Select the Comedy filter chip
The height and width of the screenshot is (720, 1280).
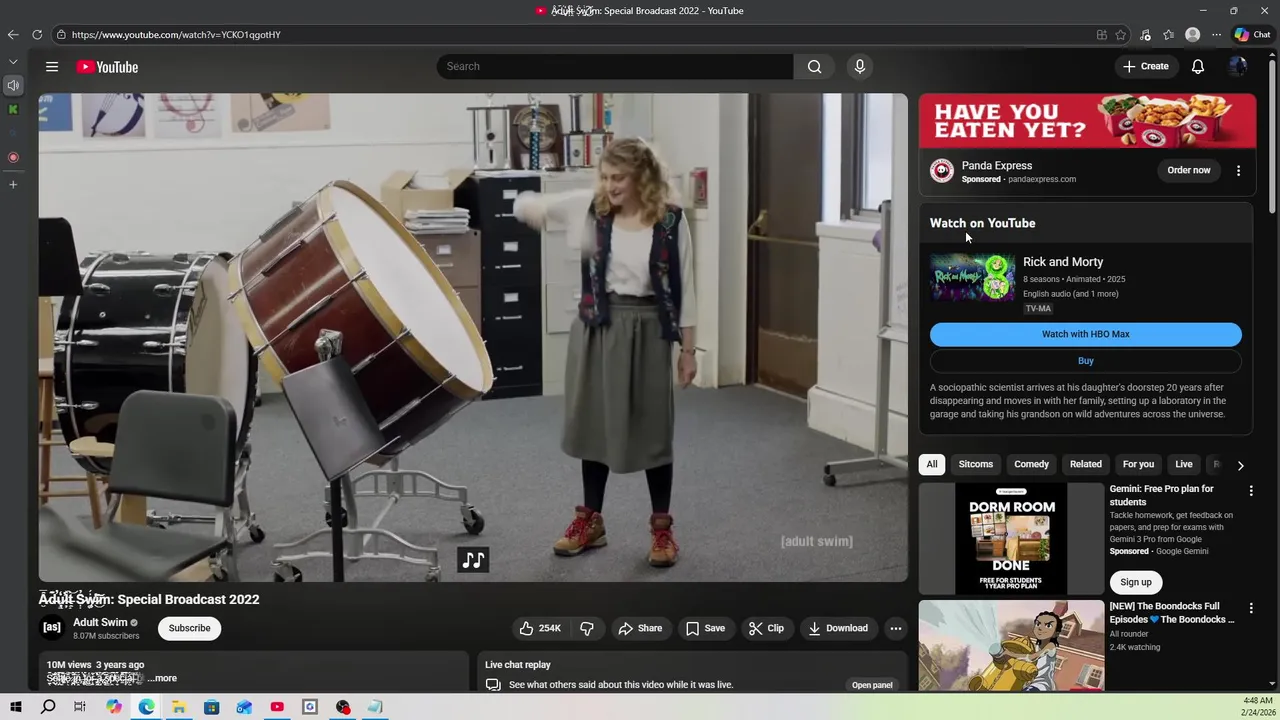point(1031,464)
